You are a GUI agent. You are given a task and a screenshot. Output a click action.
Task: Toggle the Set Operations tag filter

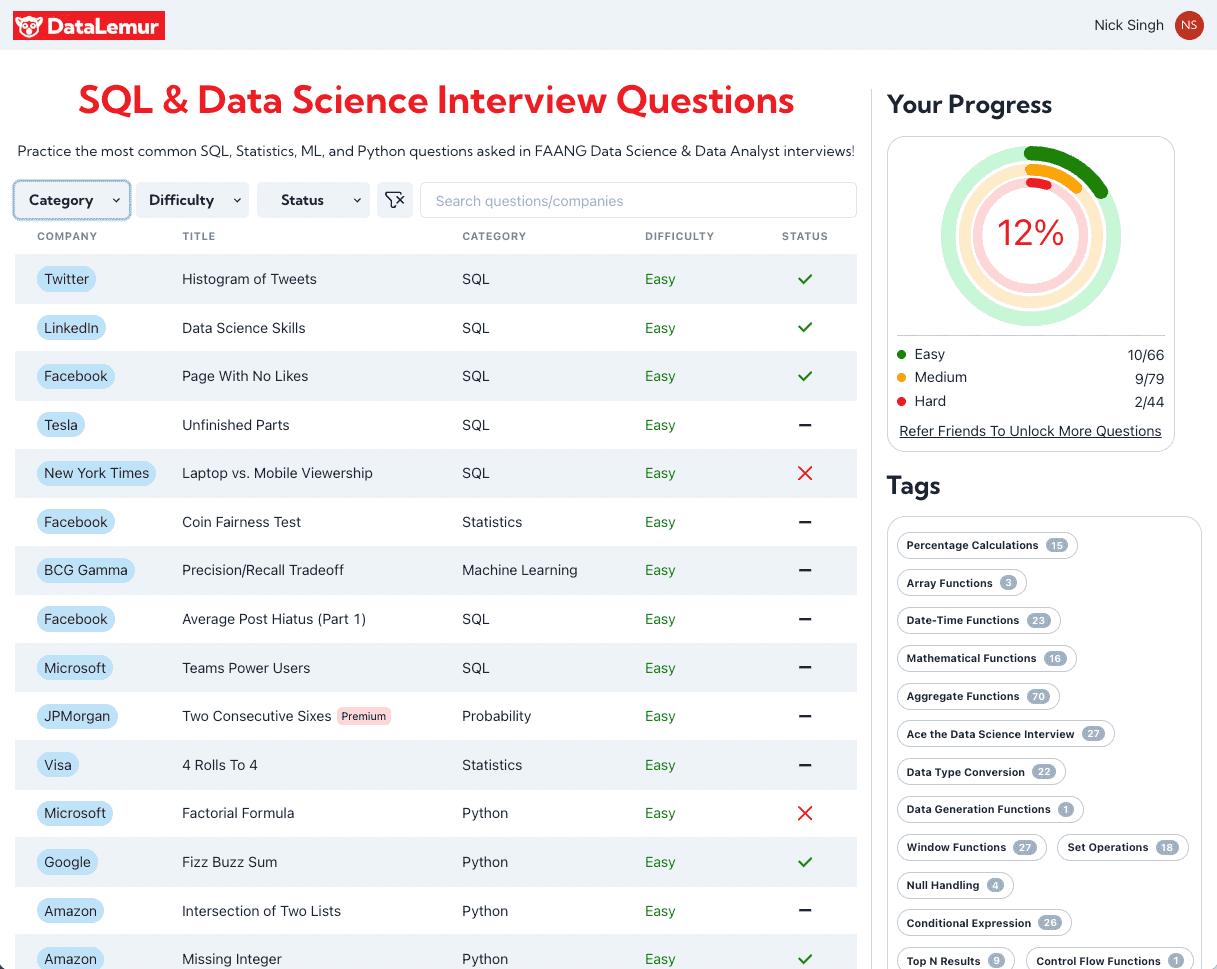coord(1122,847)
